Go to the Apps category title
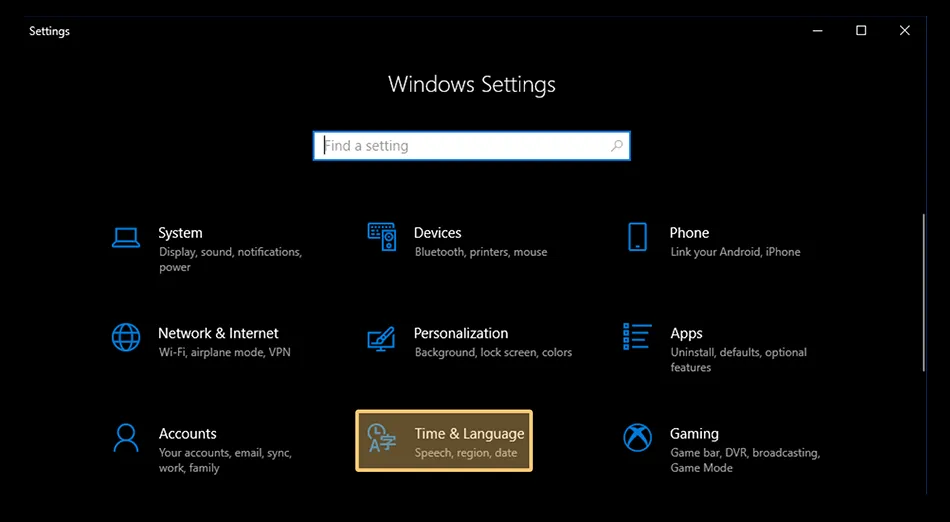The image size is (950, 522). tap(686, 334)
